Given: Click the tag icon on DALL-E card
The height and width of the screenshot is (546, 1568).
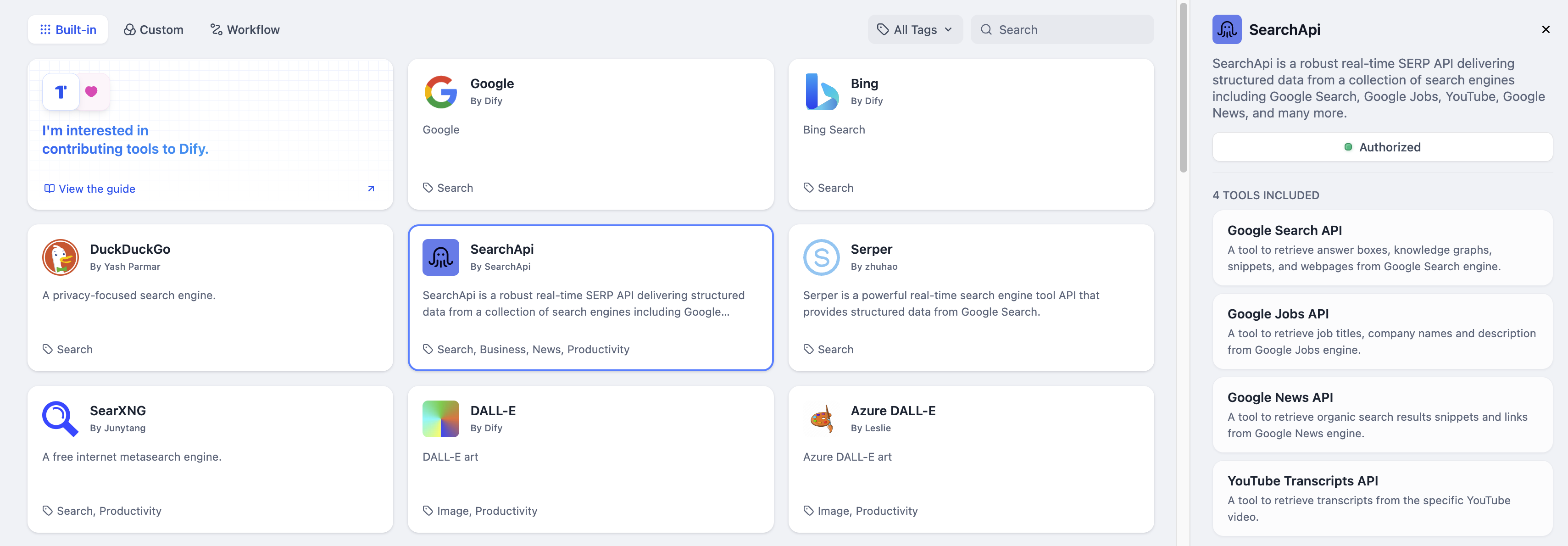Looking at the screenshot, I should [x=428, y=510].
